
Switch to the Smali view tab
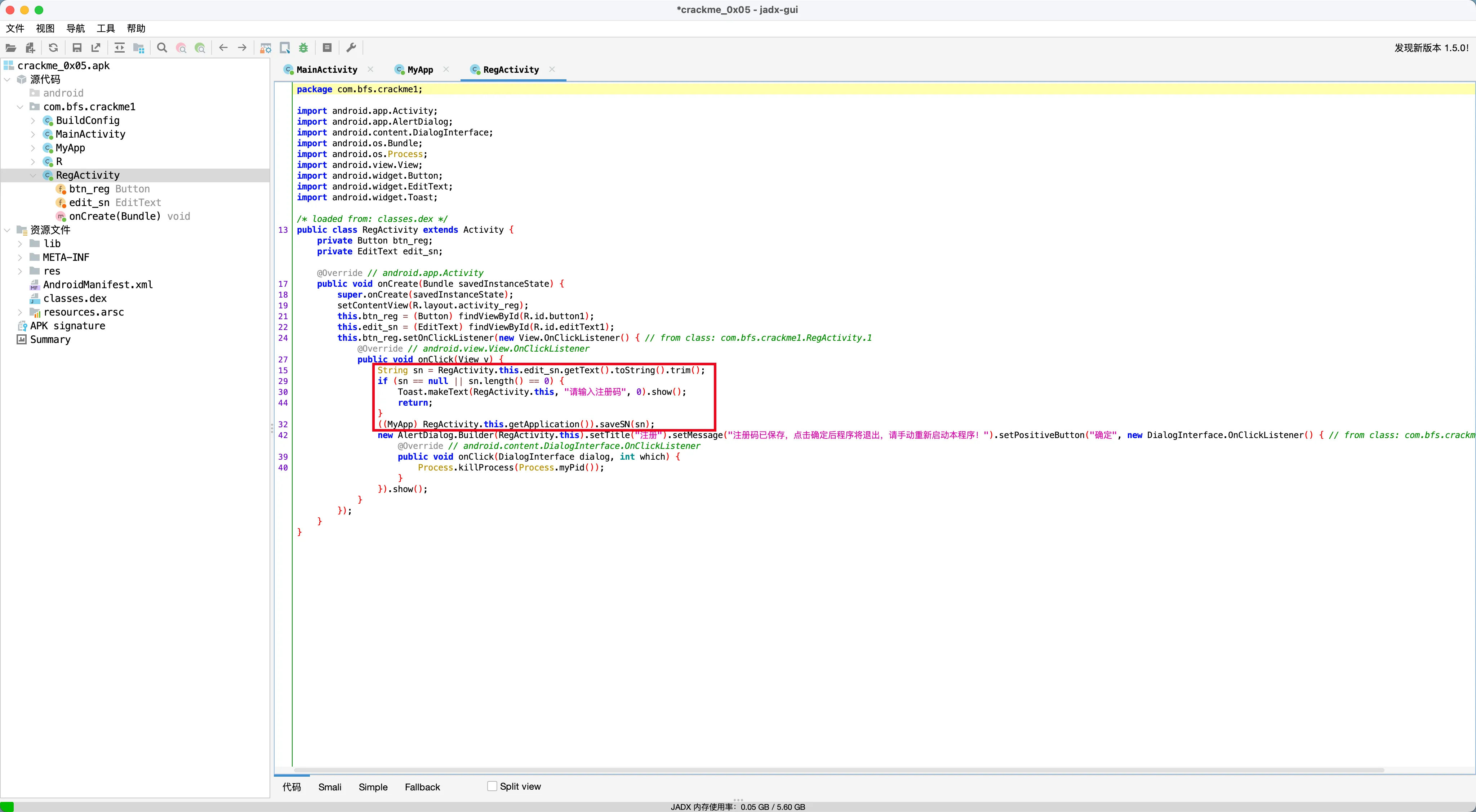click(329, 788)
